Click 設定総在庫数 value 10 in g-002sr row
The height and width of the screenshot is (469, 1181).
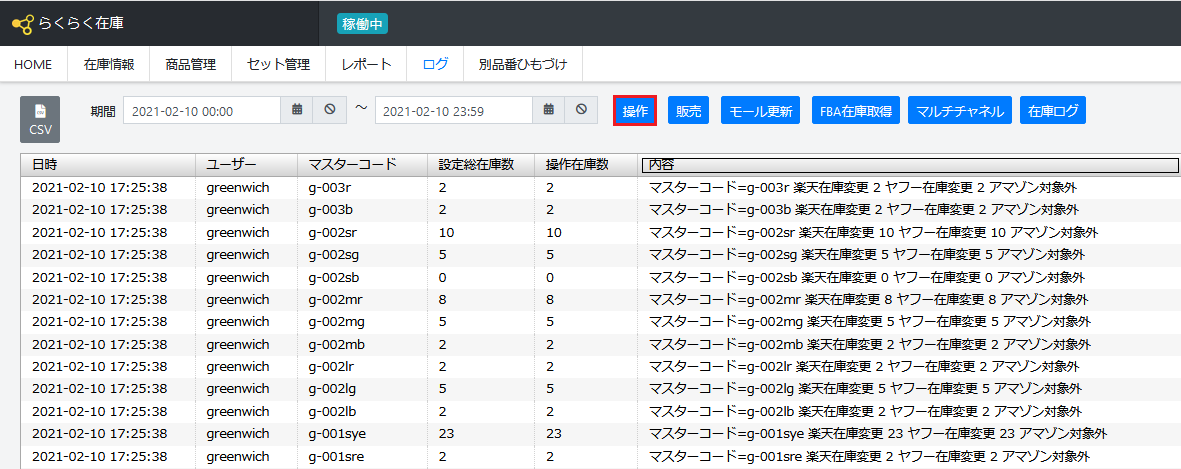pyautogui.click(x=446, y=232)
